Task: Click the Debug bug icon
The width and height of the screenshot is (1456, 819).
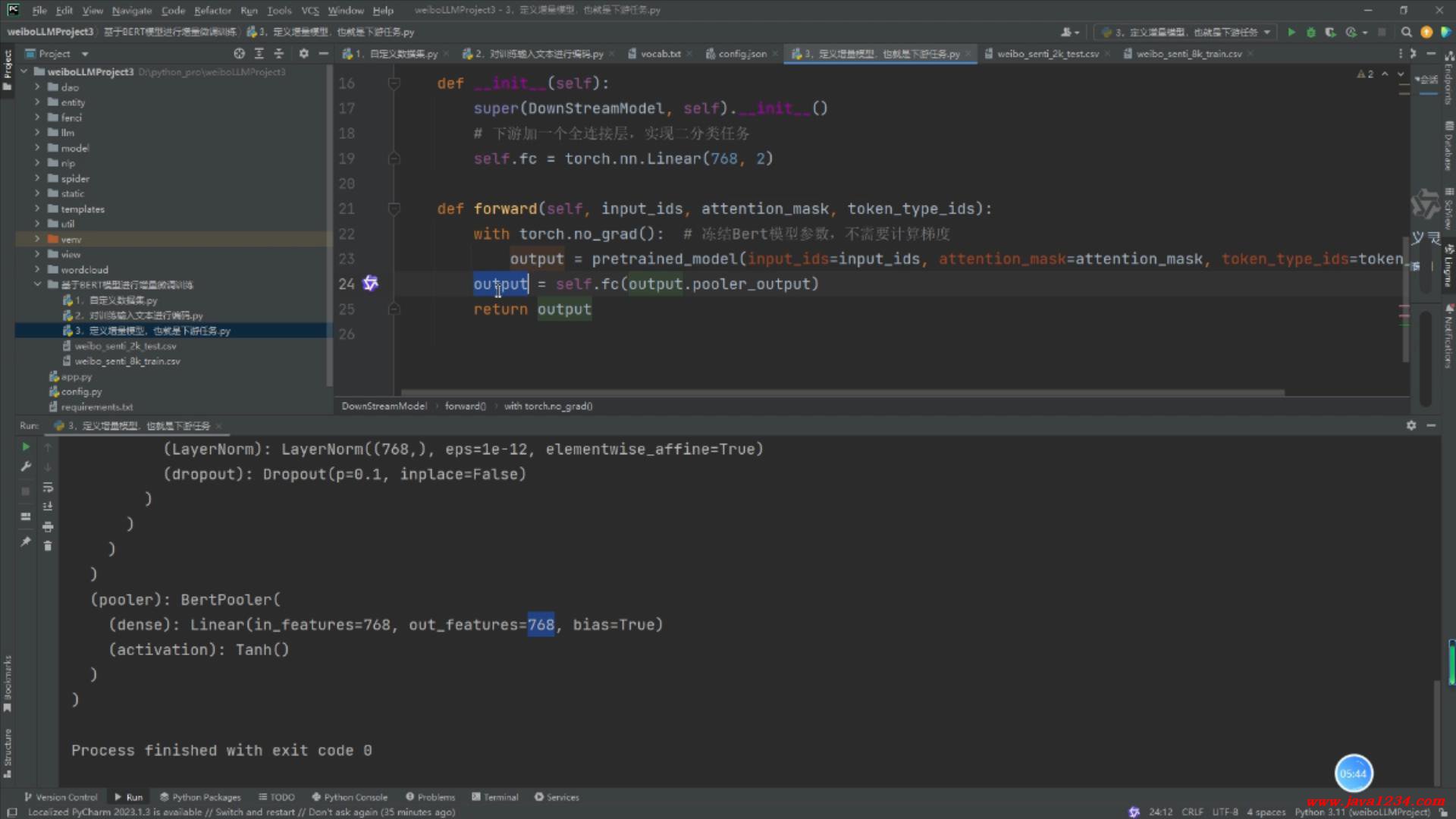Action: point(1310,32)
